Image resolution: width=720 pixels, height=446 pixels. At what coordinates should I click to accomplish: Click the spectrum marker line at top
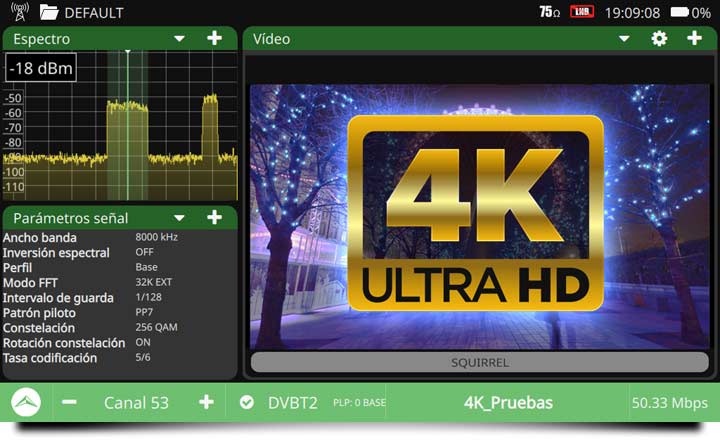pyautogui.click(x=128, y=52)
